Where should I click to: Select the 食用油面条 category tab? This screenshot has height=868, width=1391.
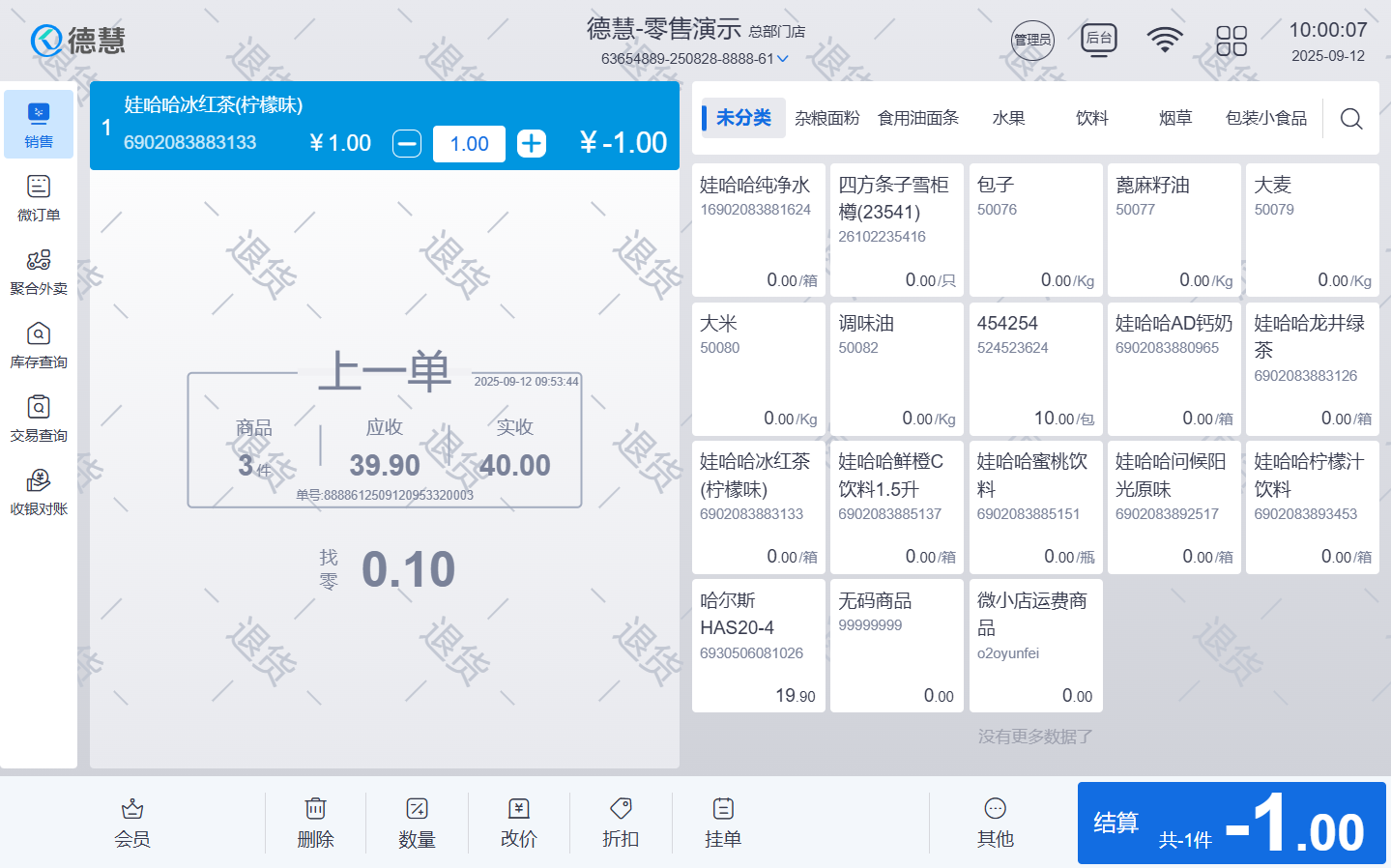click(918, 118)
